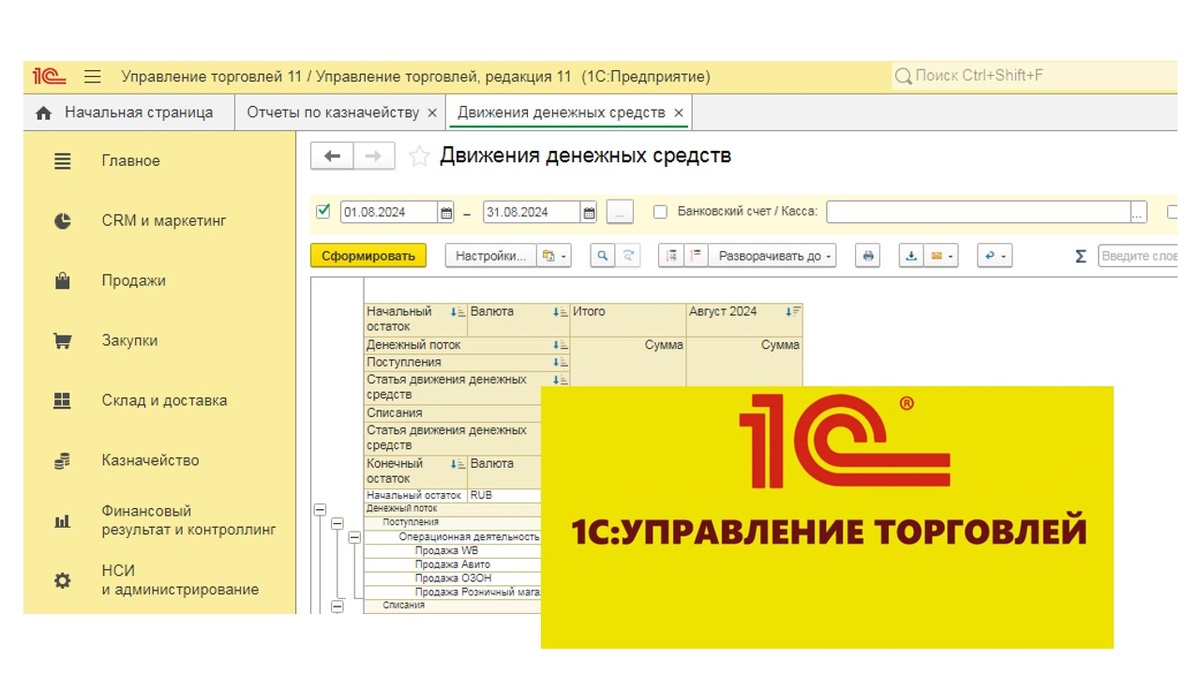
Task: Open Финансовый результат via chart icon
Action: (x=61, y=519)
